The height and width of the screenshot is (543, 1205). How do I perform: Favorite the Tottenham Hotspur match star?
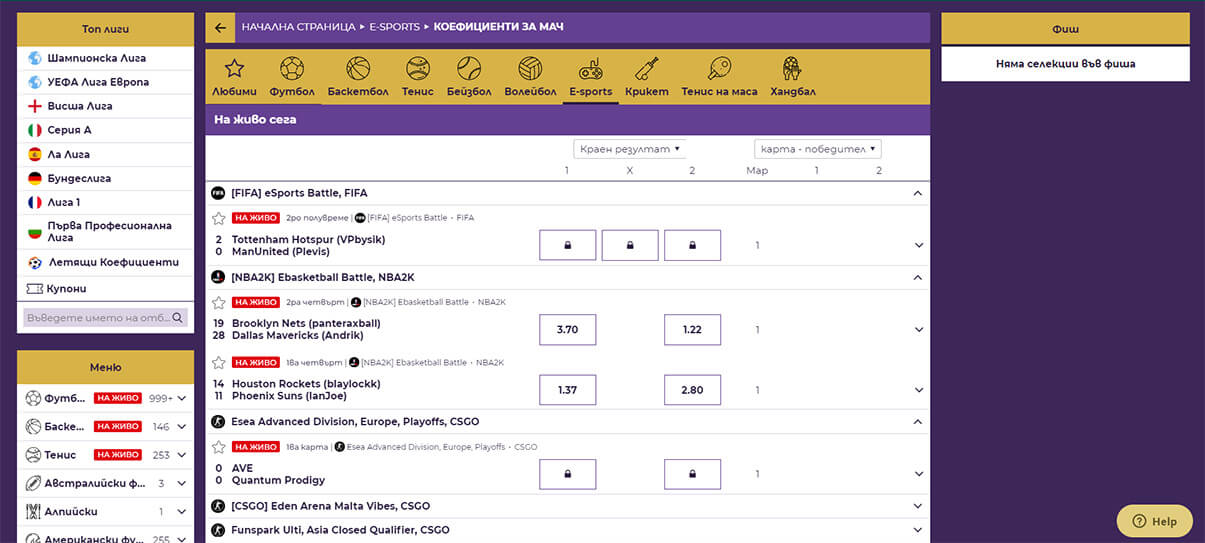coord(219,218)
